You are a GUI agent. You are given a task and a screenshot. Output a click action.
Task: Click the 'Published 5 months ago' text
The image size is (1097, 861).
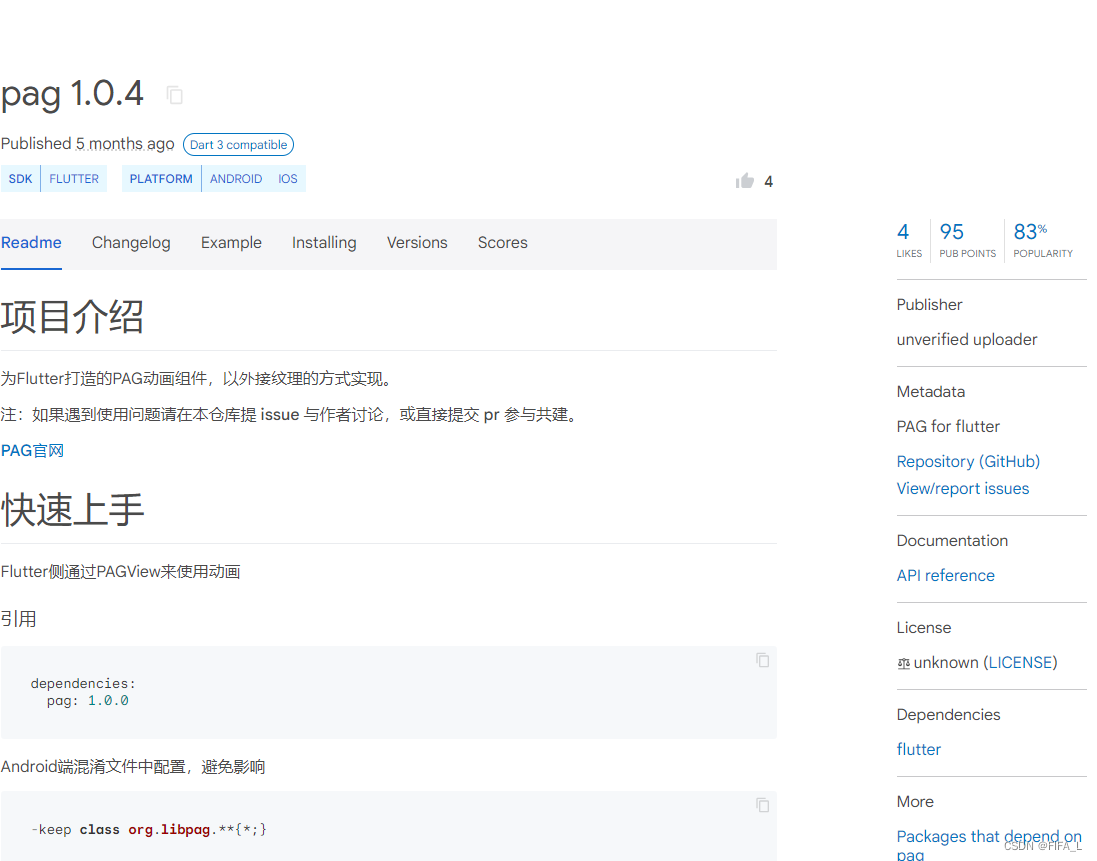click(x=87, y=144)
